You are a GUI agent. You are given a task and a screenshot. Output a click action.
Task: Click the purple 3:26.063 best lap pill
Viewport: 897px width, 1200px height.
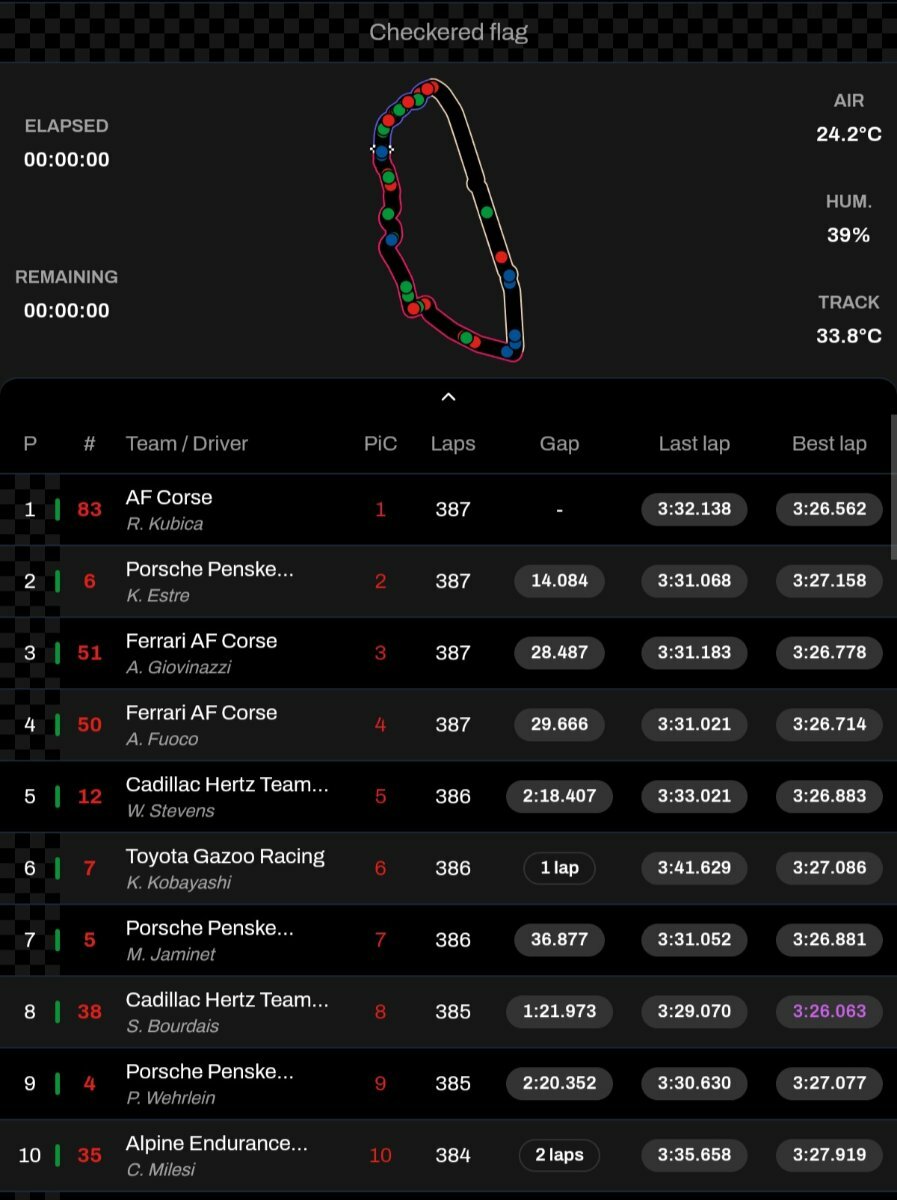pos(829,1011)
